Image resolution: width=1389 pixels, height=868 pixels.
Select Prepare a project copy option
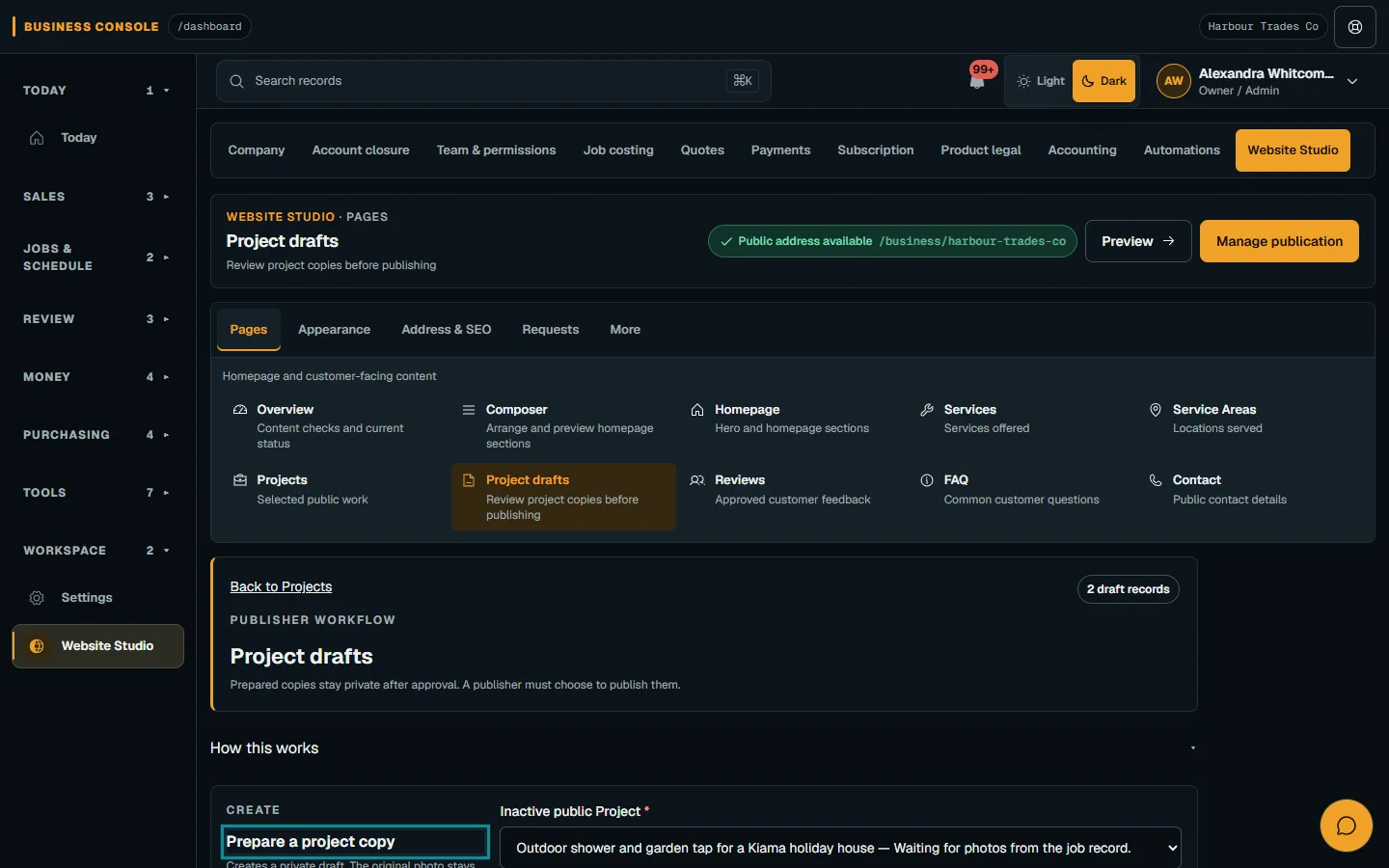click(x=355, y=842)
